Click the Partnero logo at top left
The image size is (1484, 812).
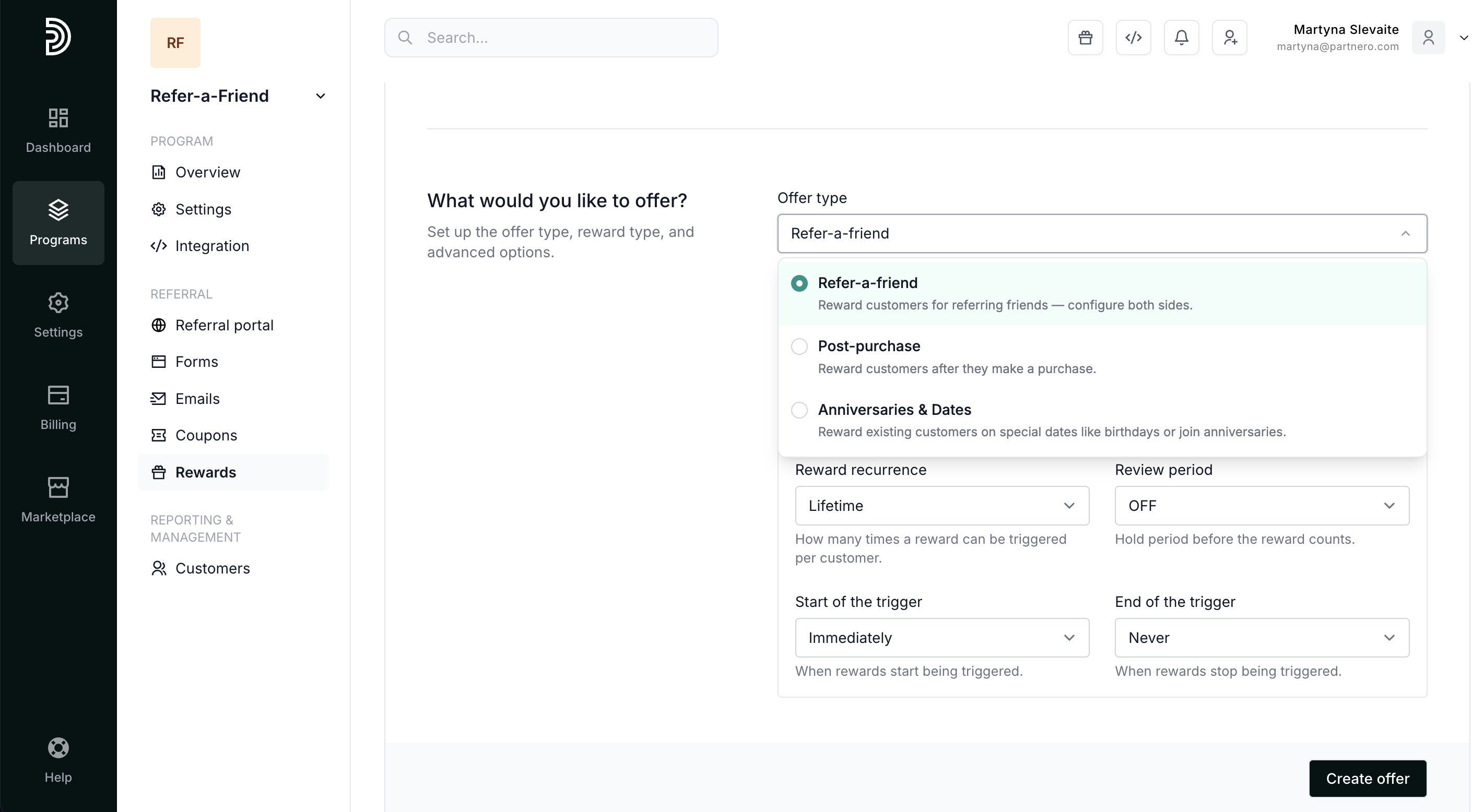[58, 37]
